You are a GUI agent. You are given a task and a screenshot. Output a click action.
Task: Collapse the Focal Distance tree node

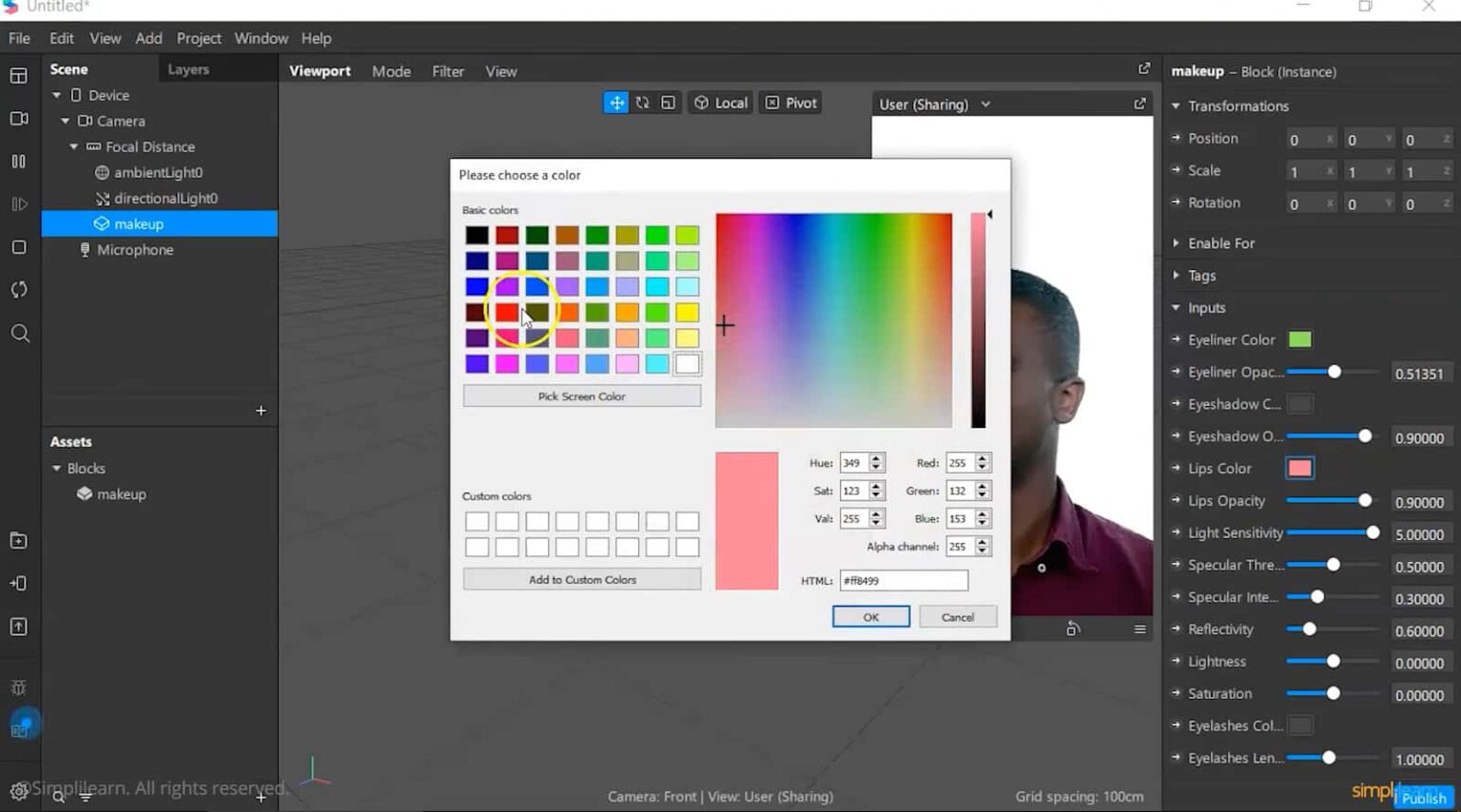click(x=74, y=146)
